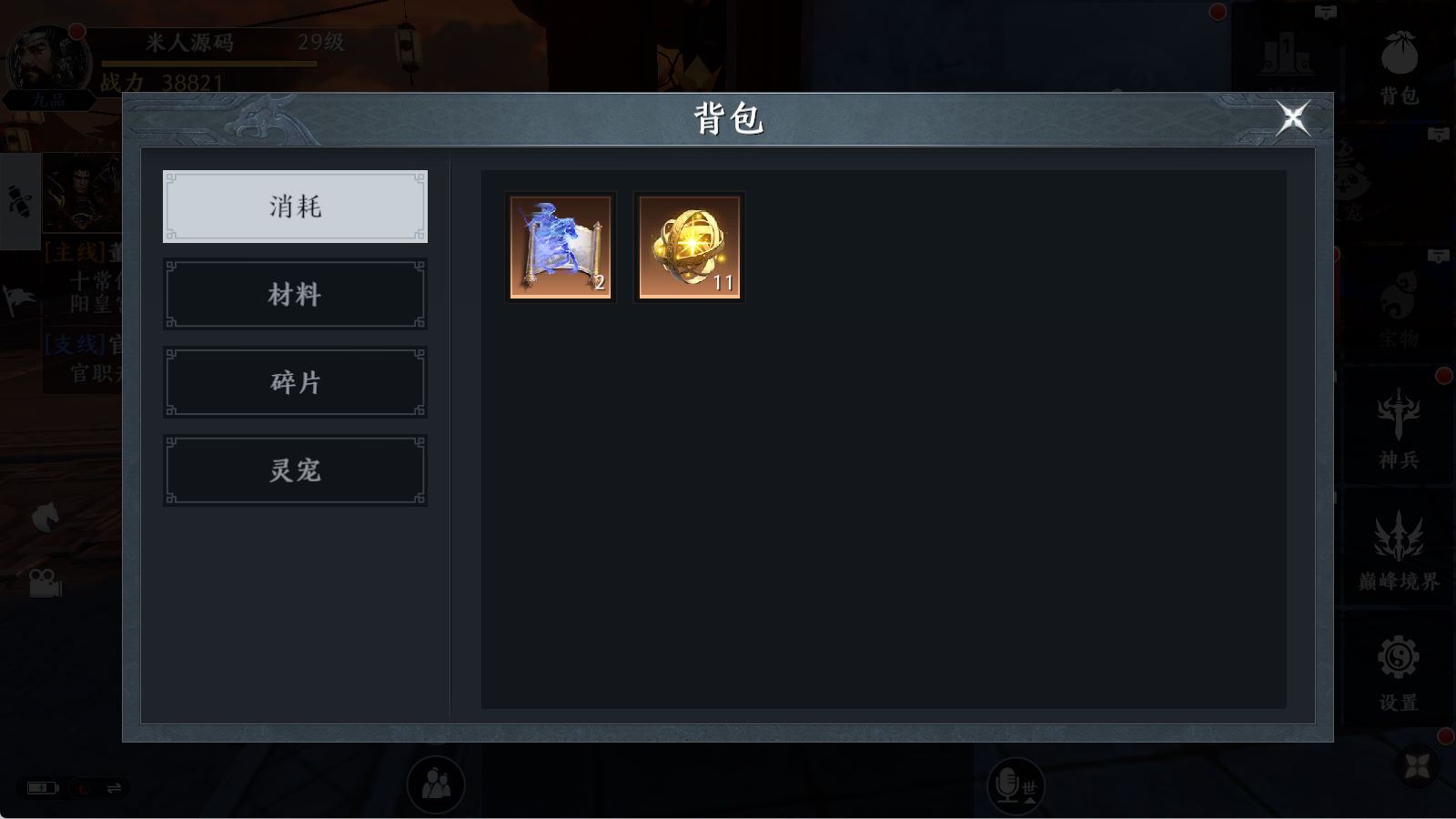Viewport: 1456px width, 819px height.
Task: Click the flower icon at bottom right
Action: (x=1417, y=767)
